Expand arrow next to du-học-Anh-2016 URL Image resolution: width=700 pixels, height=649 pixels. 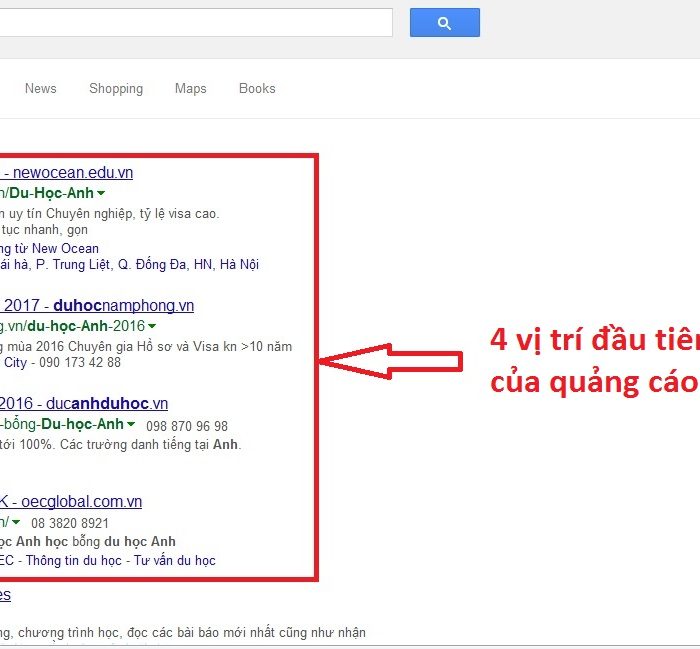(x=152, y=326)
